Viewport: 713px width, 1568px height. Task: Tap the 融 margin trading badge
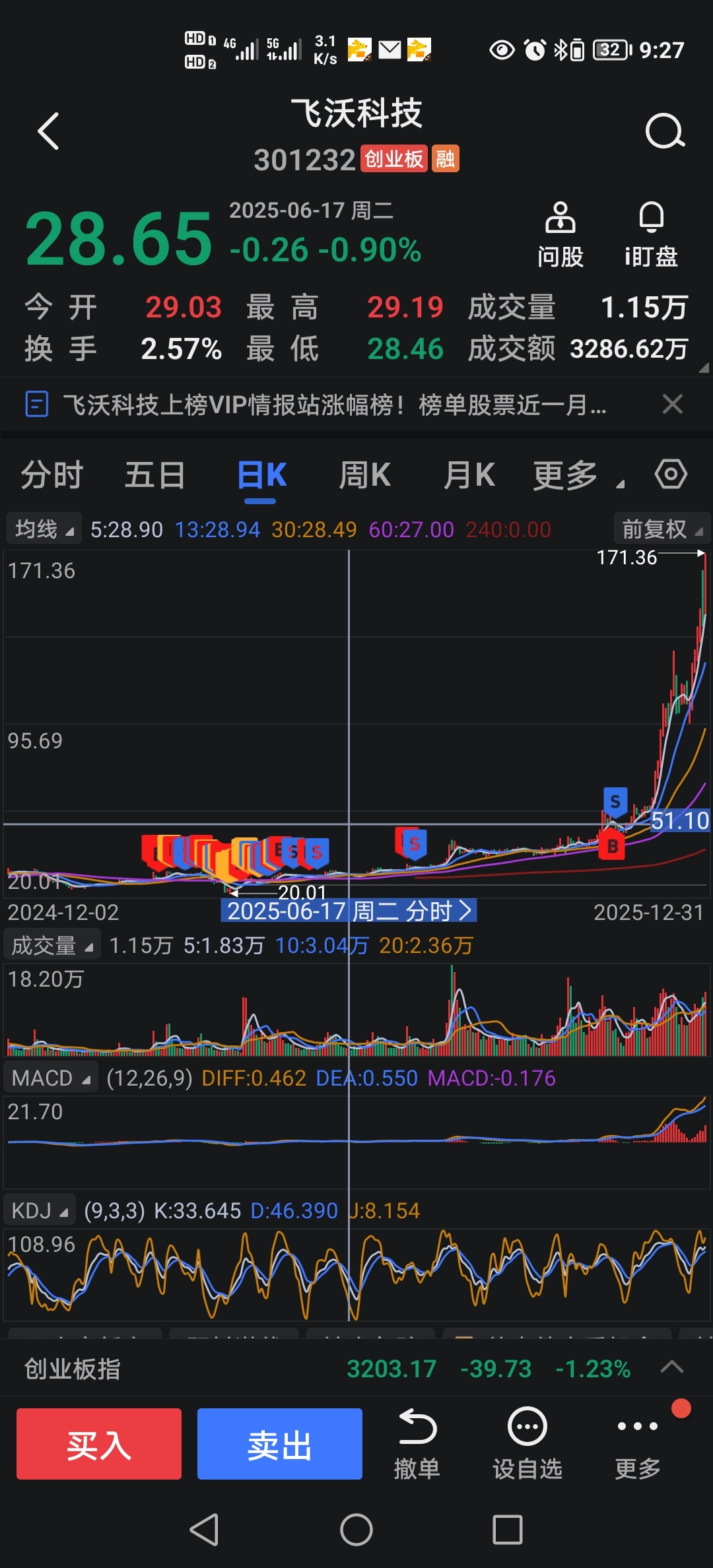pos(446,159)
